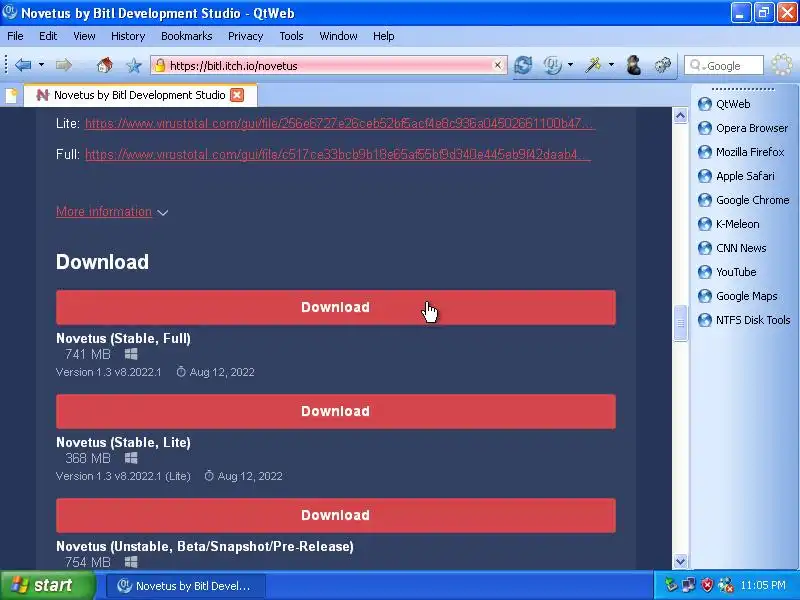The image size is (800, 600).
Task: Click the Windows Start button
Action: point(47,585)
